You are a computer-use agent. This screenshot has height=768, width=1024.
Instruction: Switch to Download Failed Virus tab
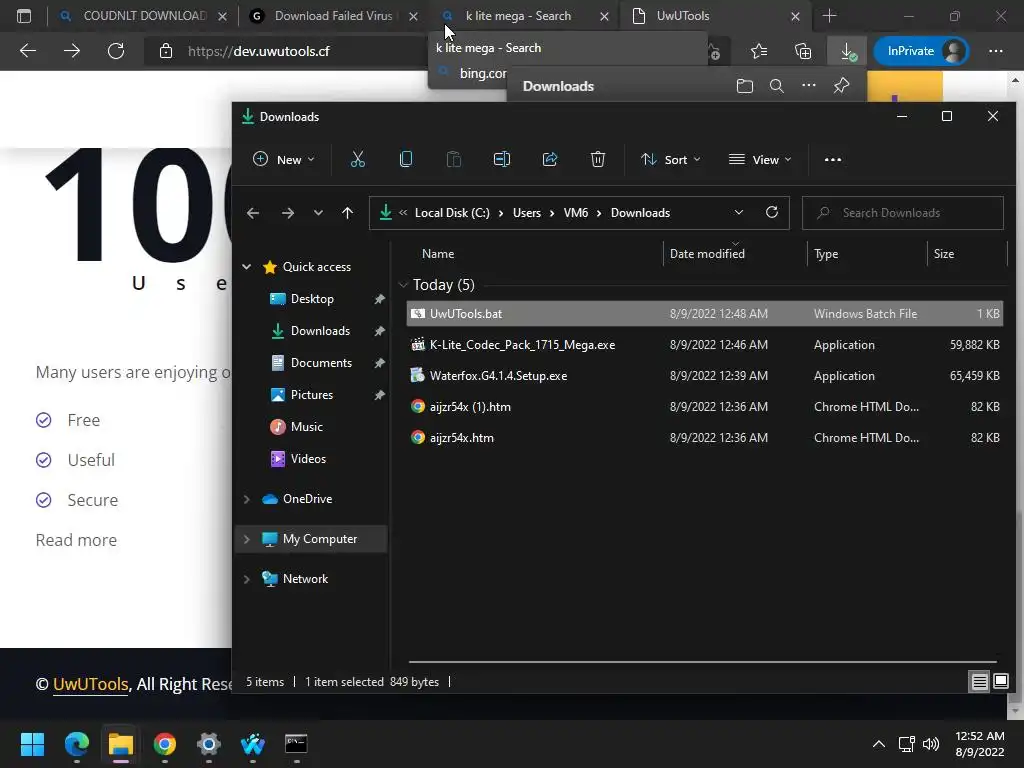(x=333, y=16)
